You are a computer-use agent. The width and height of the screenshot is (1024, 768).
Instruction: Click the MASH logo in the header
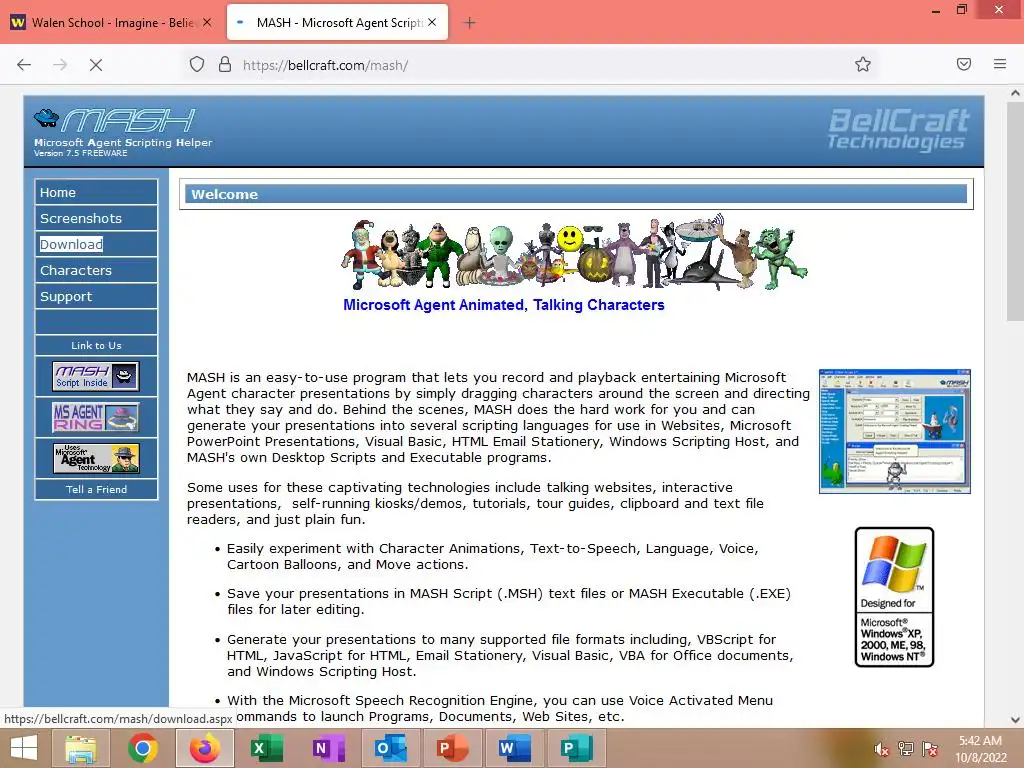coord(115,121)
